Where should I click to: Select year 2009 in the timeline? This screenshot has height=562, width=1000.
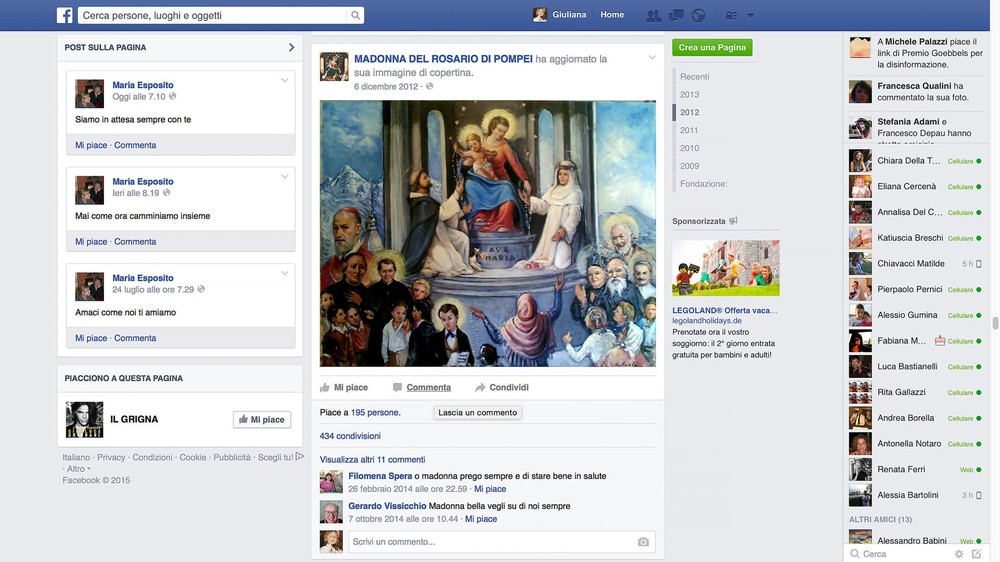689,166
